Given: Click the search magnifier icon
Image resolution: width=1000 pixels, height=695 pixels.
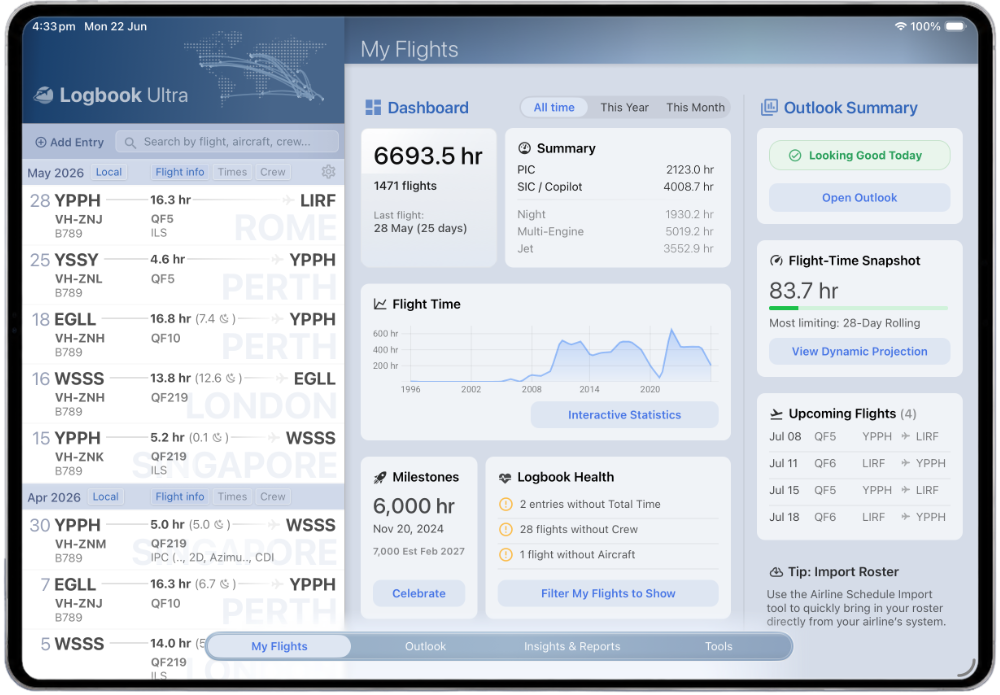Looking at the screenshot, I should [x=130, y=142].
